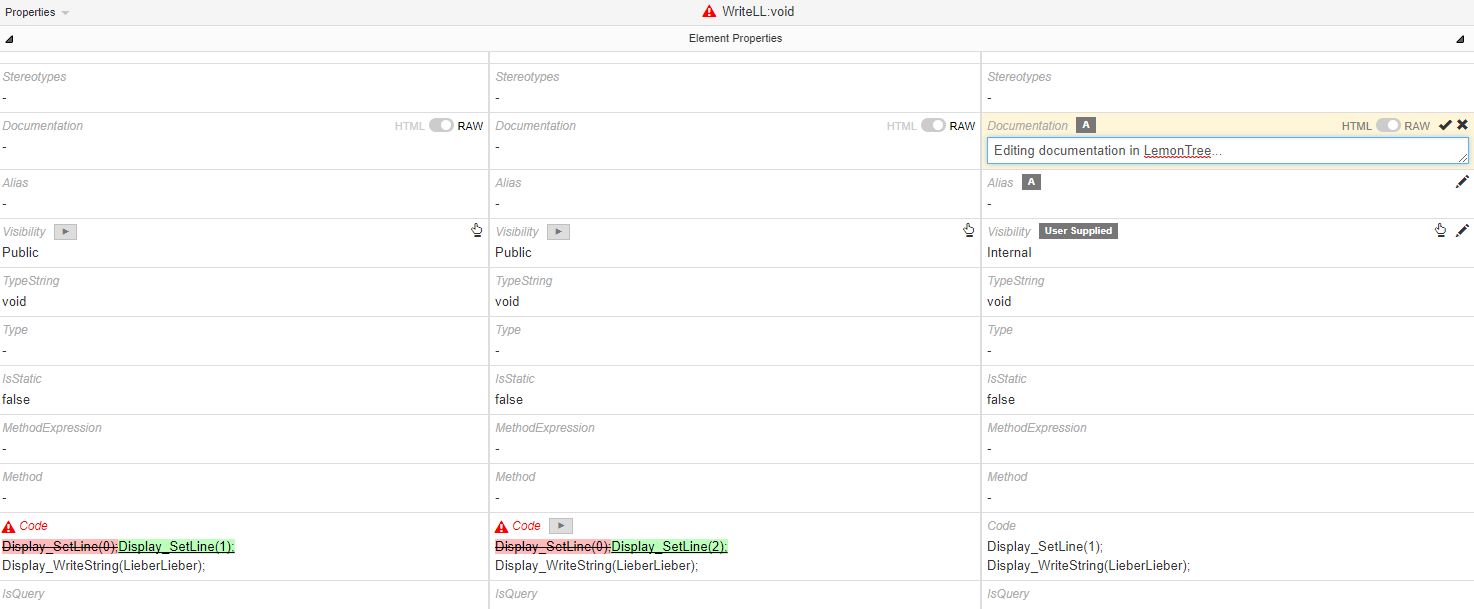
Task: Click the A badge beside the Alias label
Action: tap(1030, 182)
